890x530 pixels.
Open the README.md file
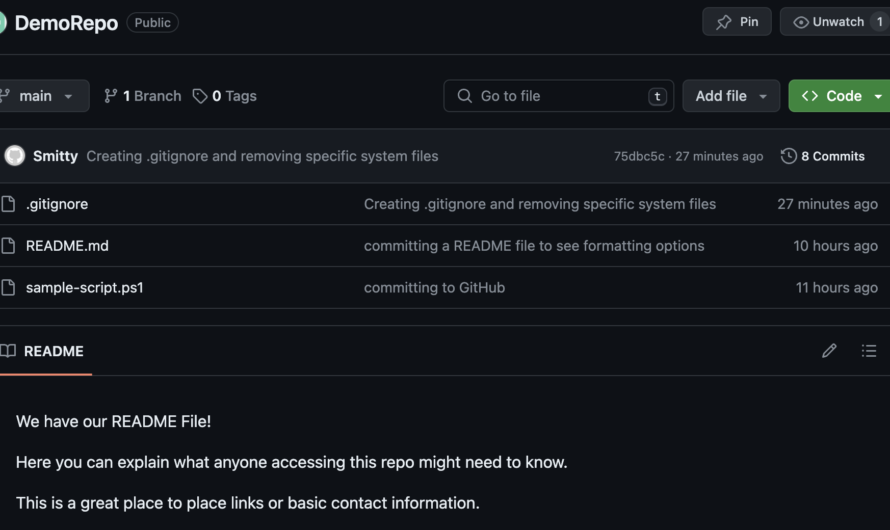67,246
